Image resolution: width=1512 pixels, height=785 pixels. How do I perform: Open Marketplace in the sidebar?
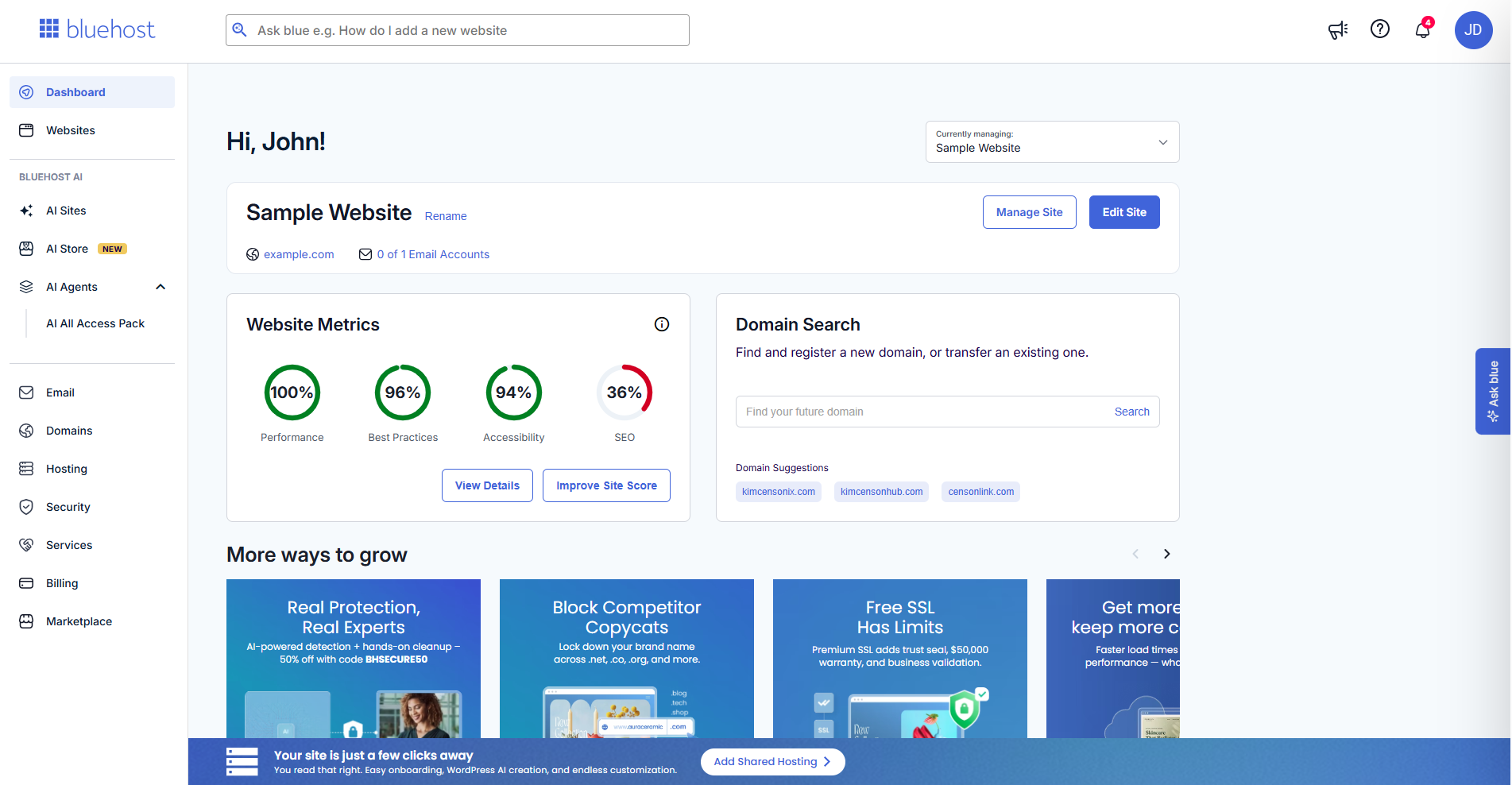[x=92, y=621]
